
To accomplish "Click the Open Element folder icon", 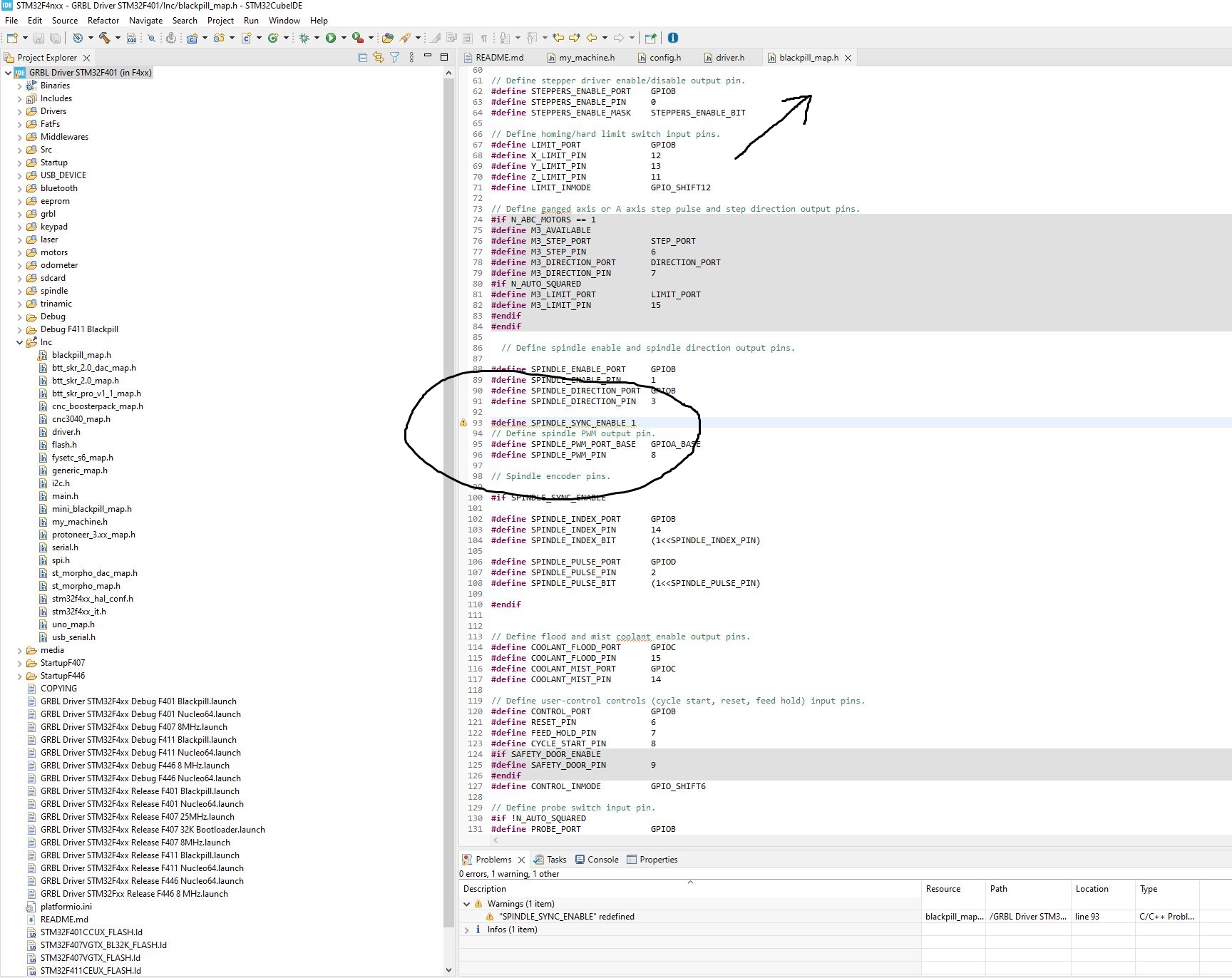I will [387, 38].
